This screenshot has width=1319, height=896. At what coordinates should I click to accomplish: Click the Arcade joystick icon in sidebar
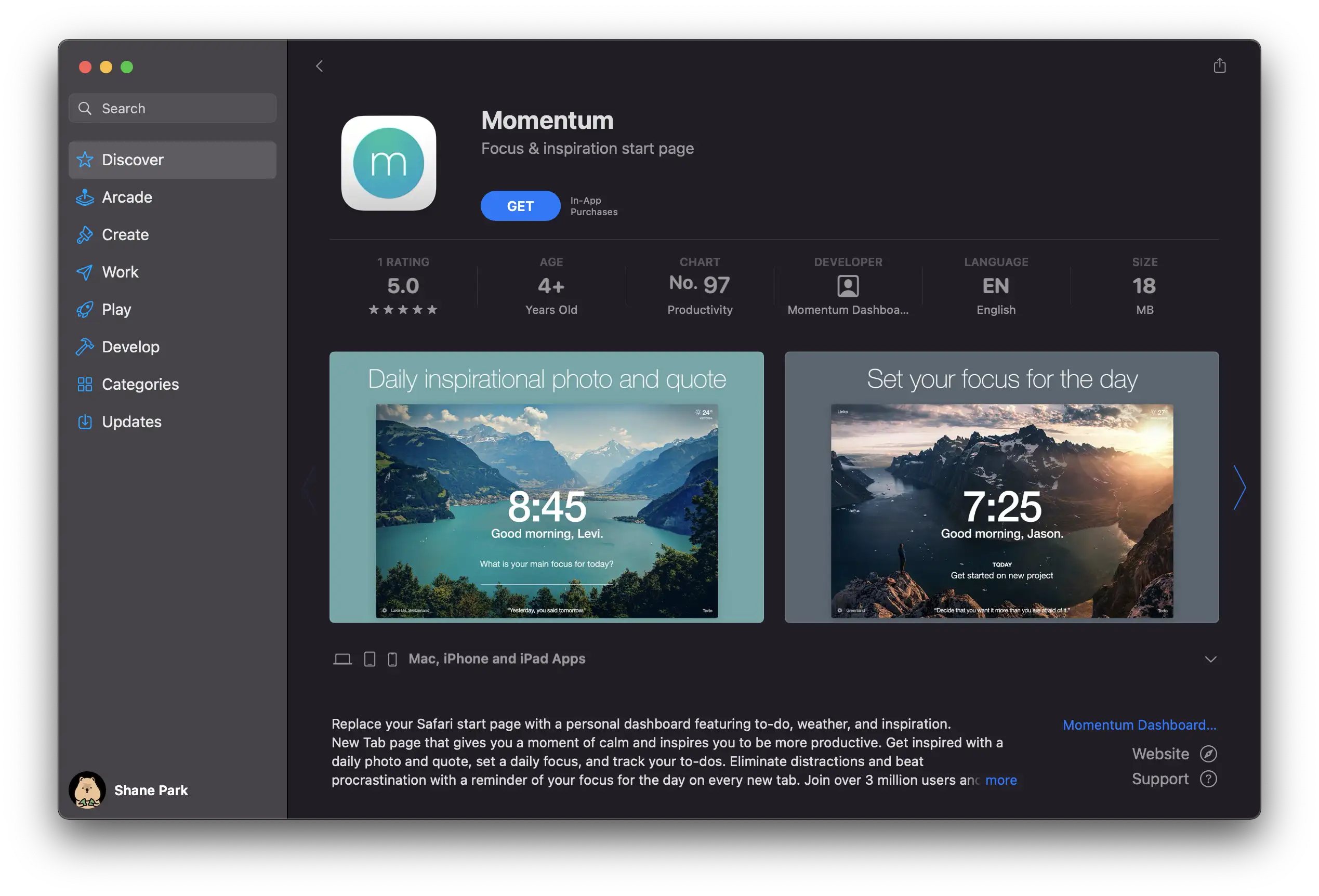[x=85, y=197]
